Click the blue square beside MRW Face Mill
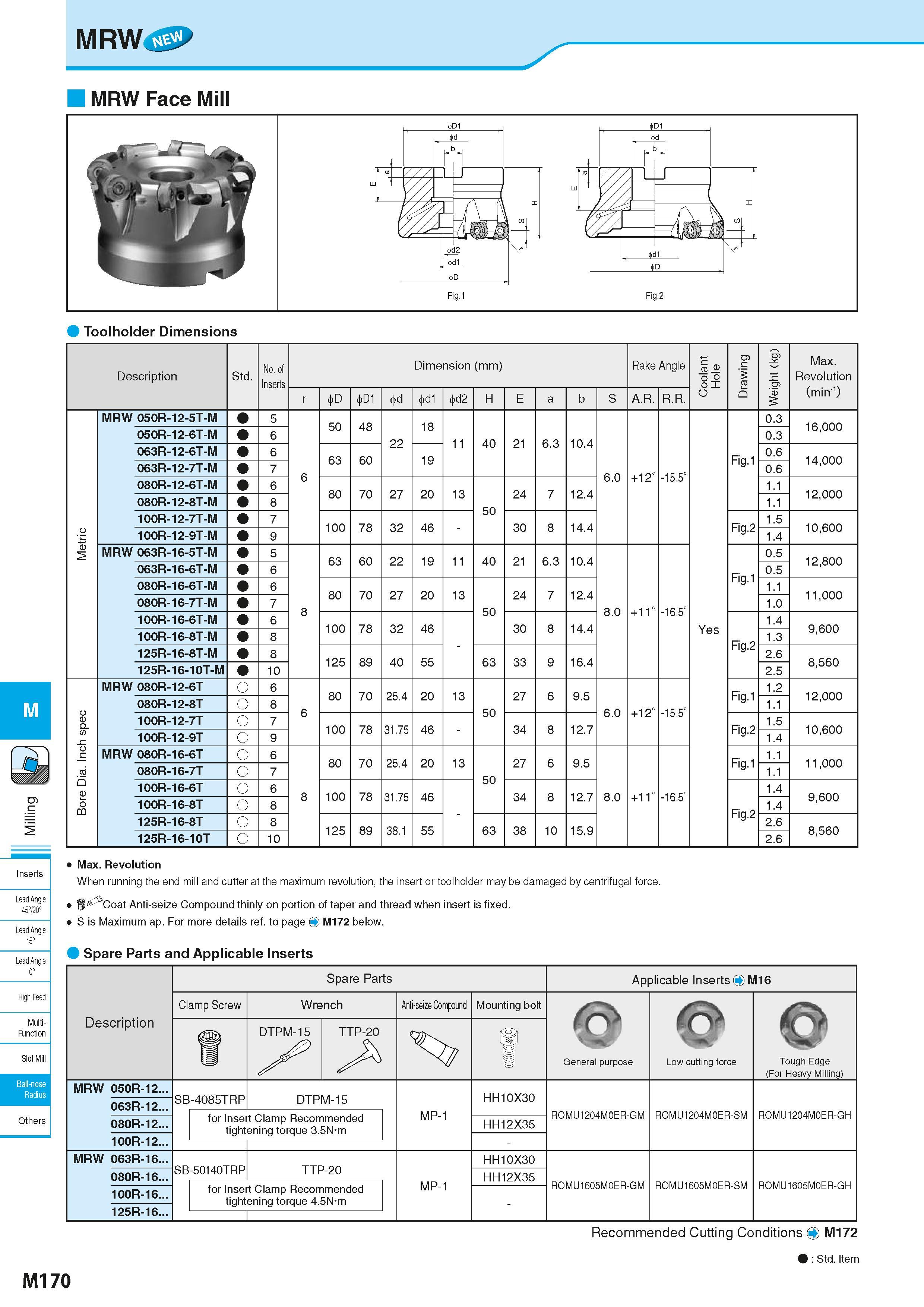 [76, 98]
